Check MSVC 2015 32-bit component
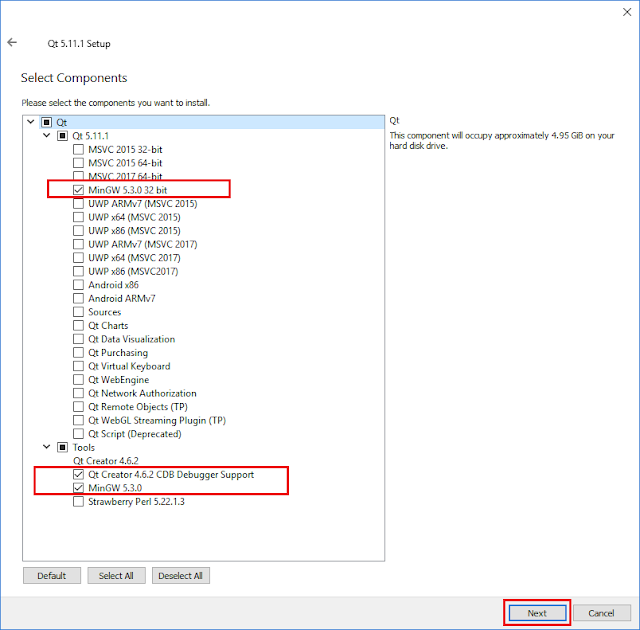640x630 pixels. [x=78, y=149]
